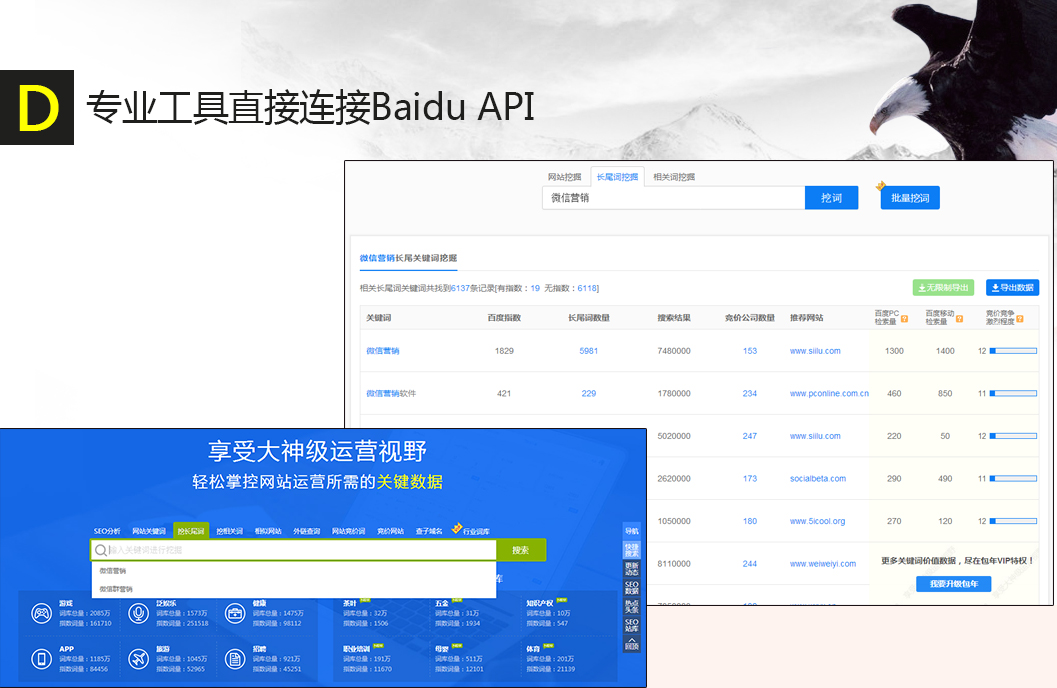Click the 招聘 document category icon
This screenshot has width=1057, height=688.
(234, 658)
